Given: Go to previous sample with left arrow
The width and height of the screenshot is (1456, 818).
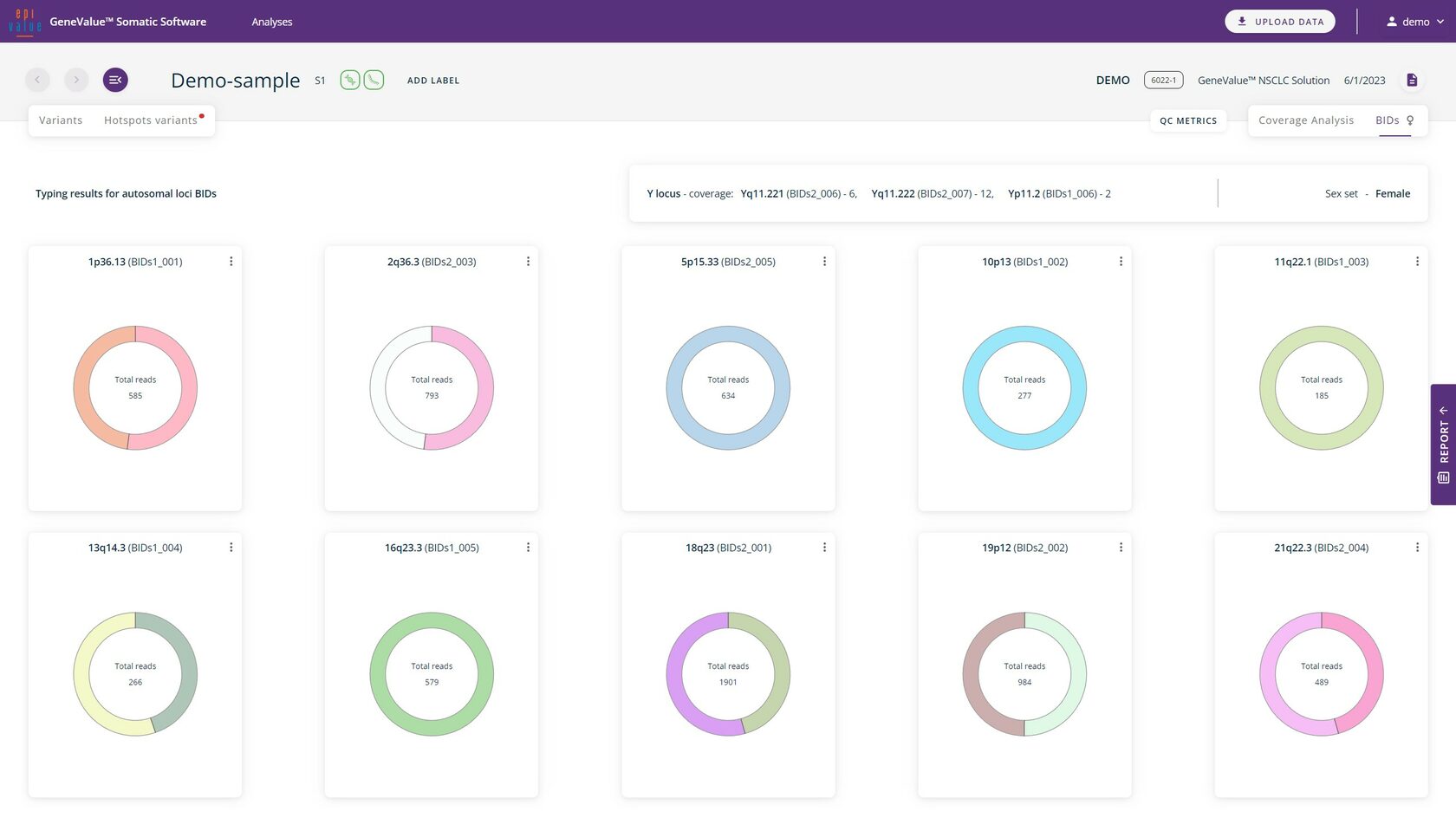Looking at the screenshot, I should tap(37, 80).
